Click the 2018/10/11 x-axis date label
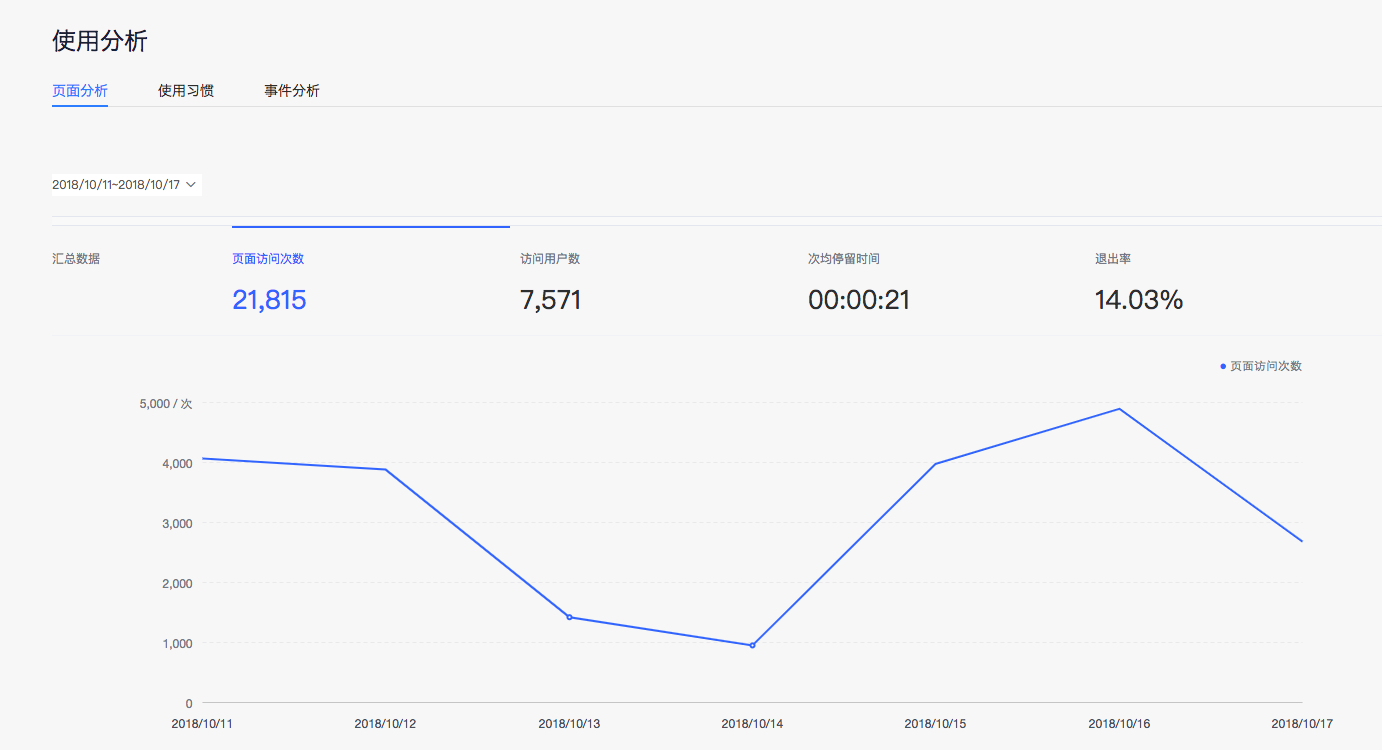 [202, 723]
